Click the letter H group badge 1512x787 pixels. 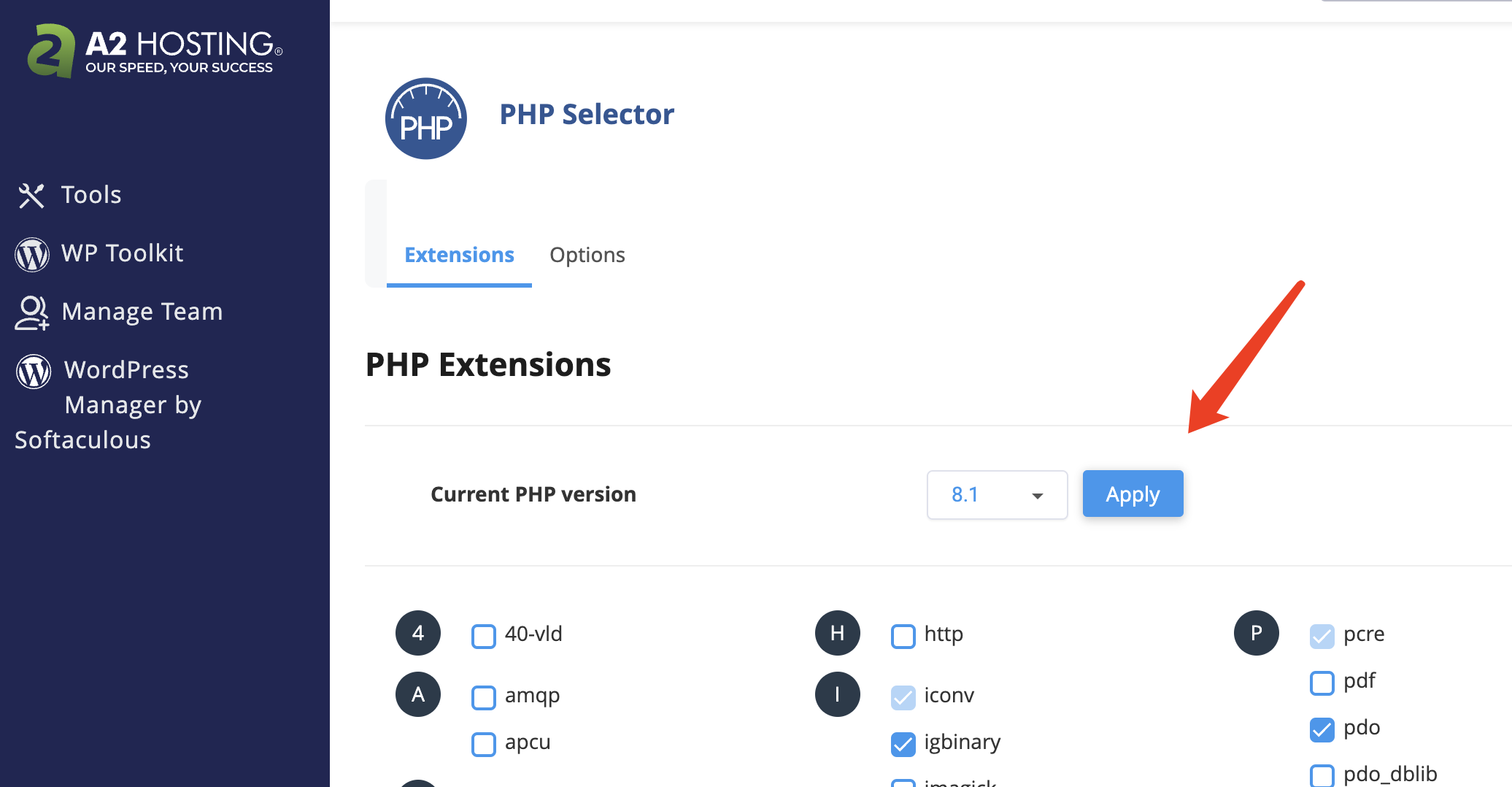pos(837,633)
